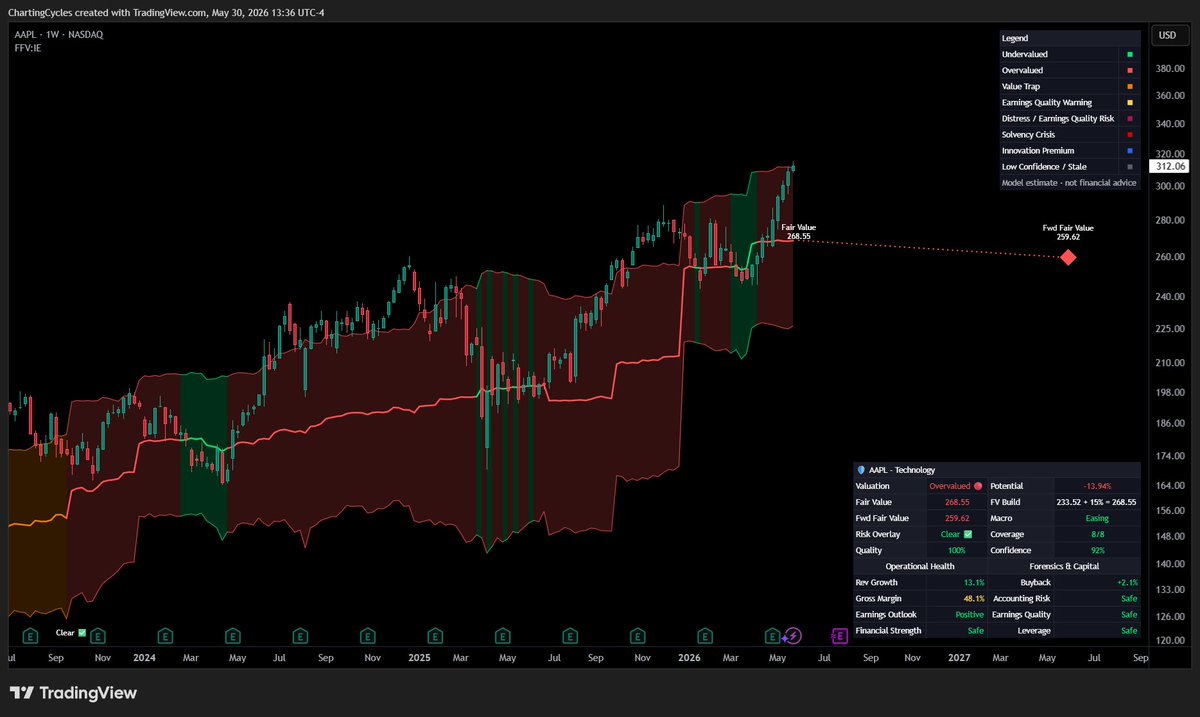This screenshot has height=717, width=1200.
Task: Click the Legend header text
Action: coord(1014,38)
